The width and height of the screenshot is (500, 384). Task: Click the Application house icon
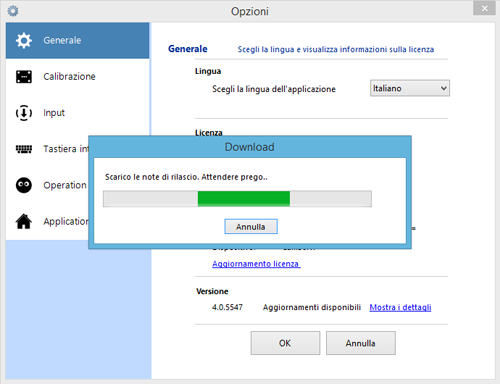click(24, 221)
